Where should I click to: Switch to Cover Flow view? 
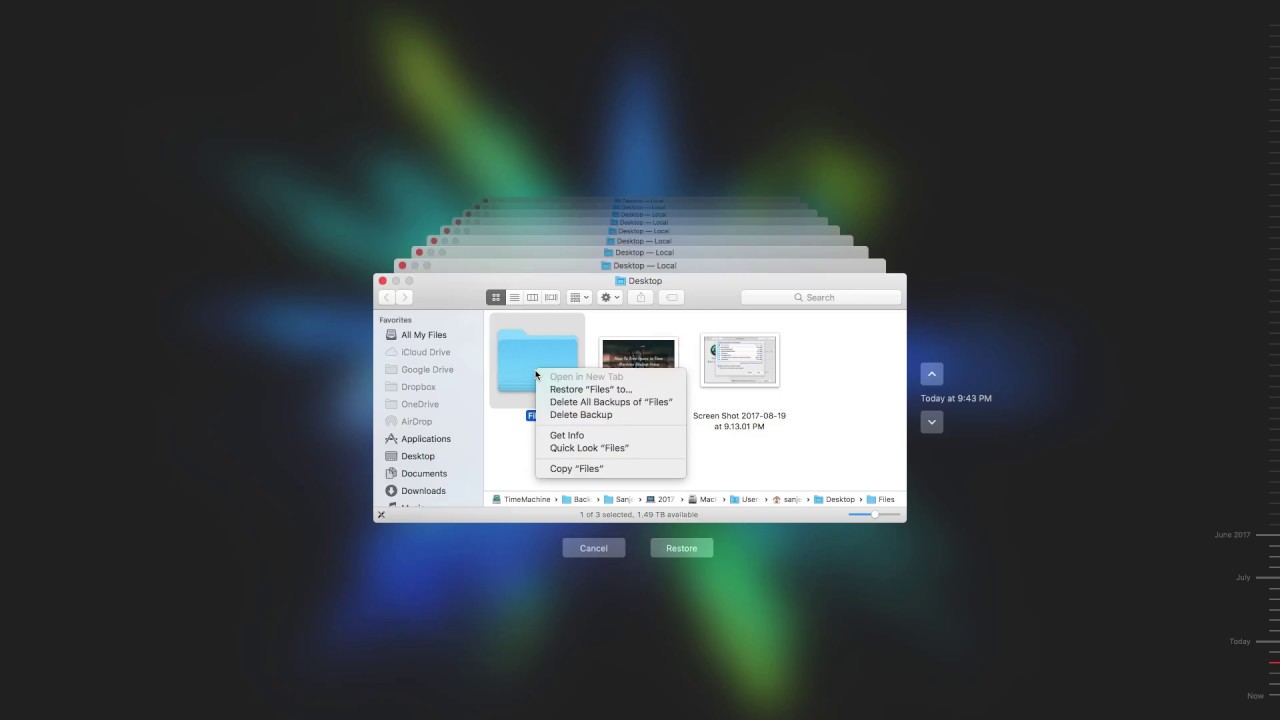[x=550, y=297]
